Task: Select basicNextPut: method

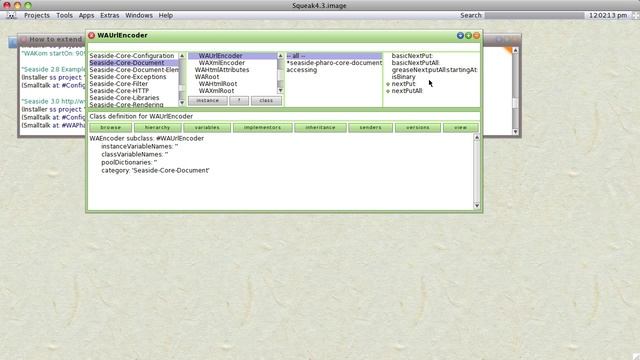Action: (412, 56)
